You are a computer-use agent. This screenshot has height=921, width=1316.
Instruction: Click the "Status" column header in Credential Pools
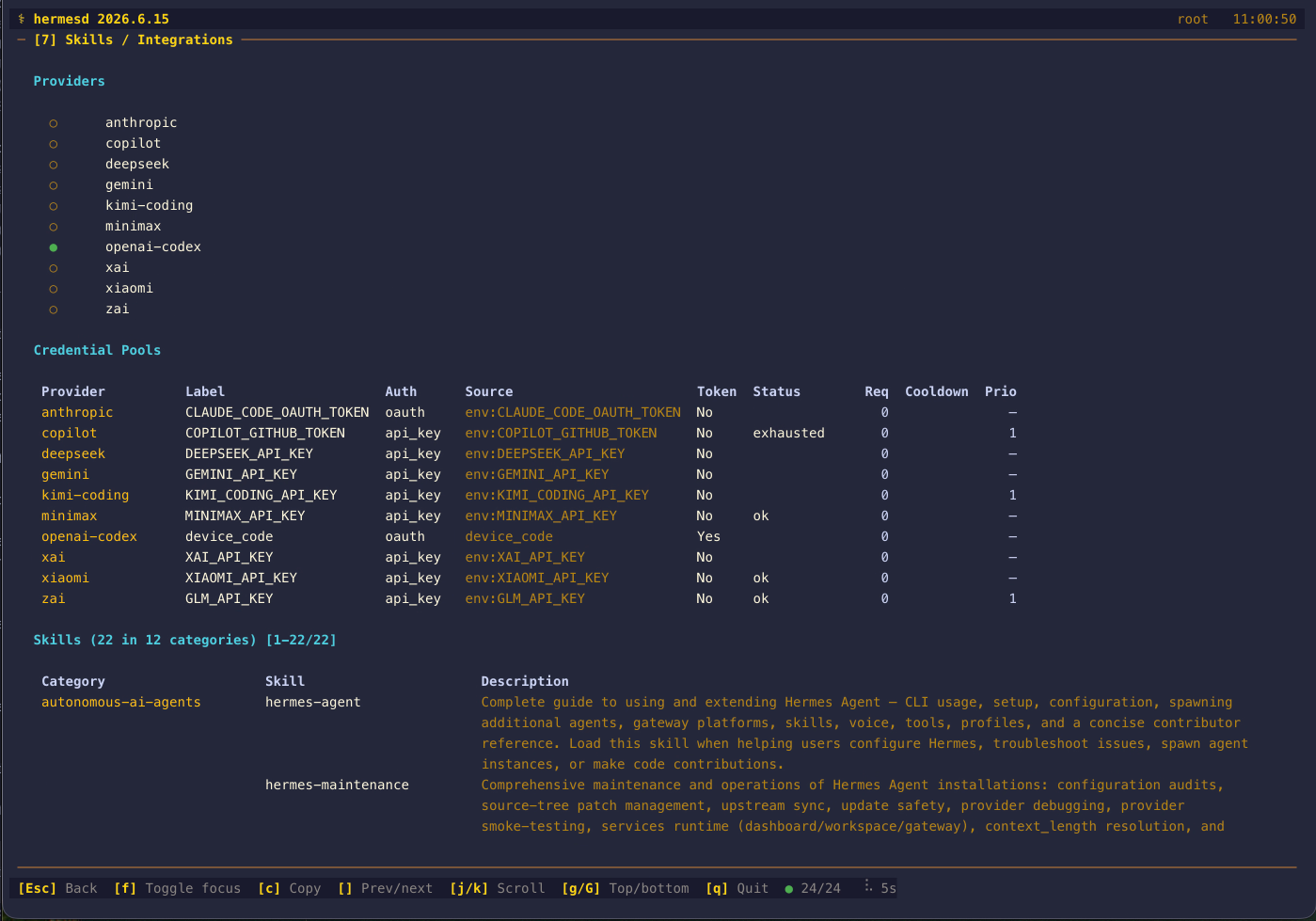pos(777,391)
